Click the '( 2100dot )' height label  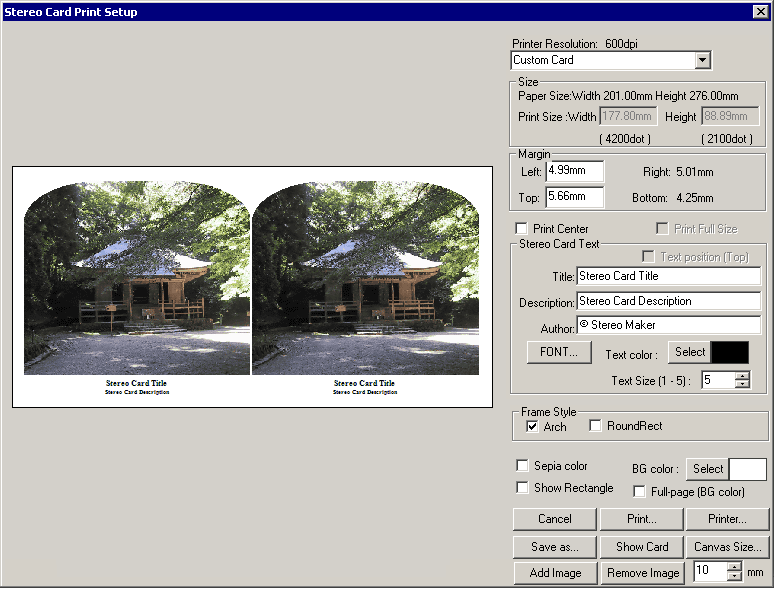727,139
